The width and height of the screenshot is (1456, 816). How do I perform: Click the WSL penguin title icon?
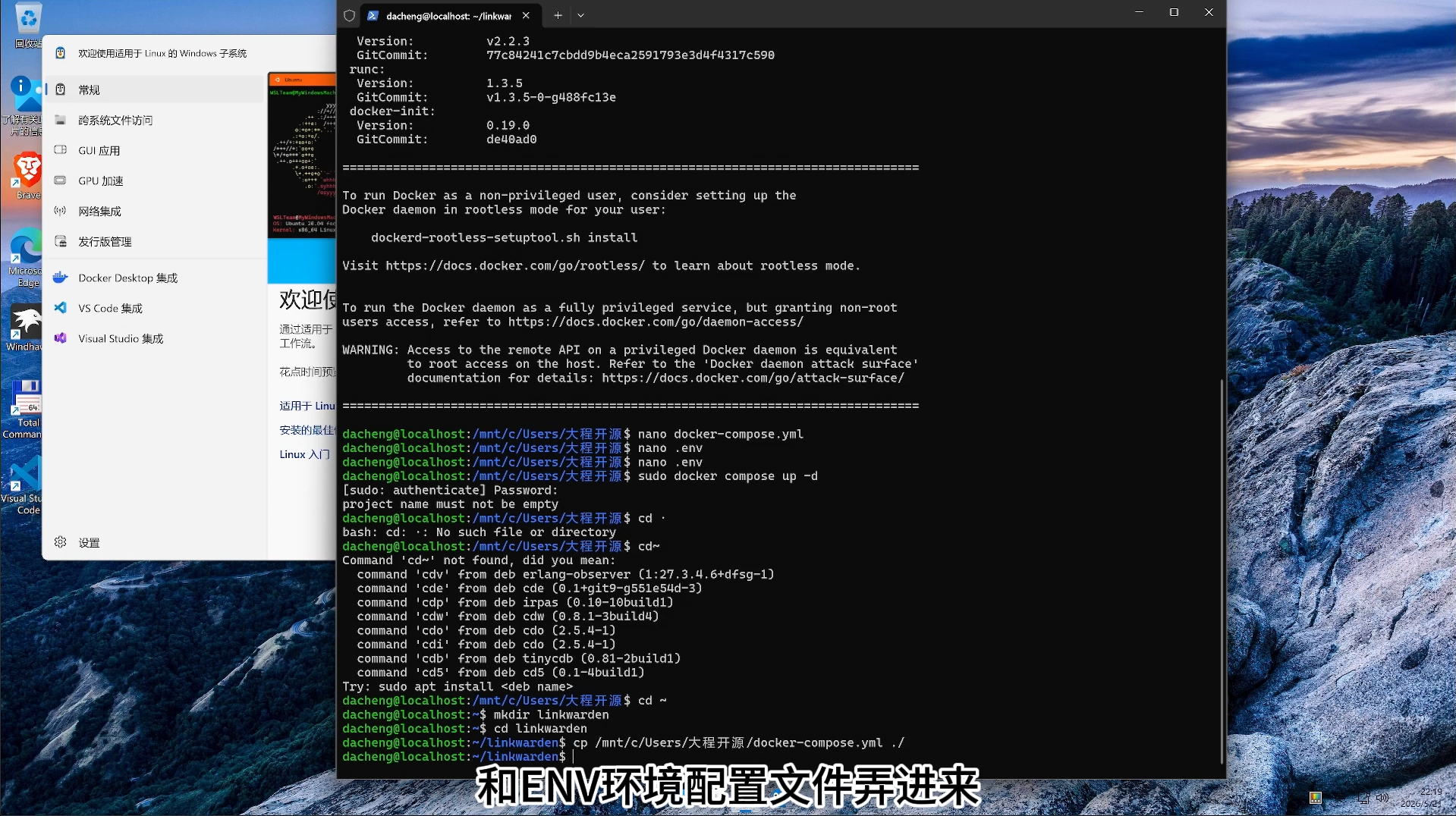[61, 53]
